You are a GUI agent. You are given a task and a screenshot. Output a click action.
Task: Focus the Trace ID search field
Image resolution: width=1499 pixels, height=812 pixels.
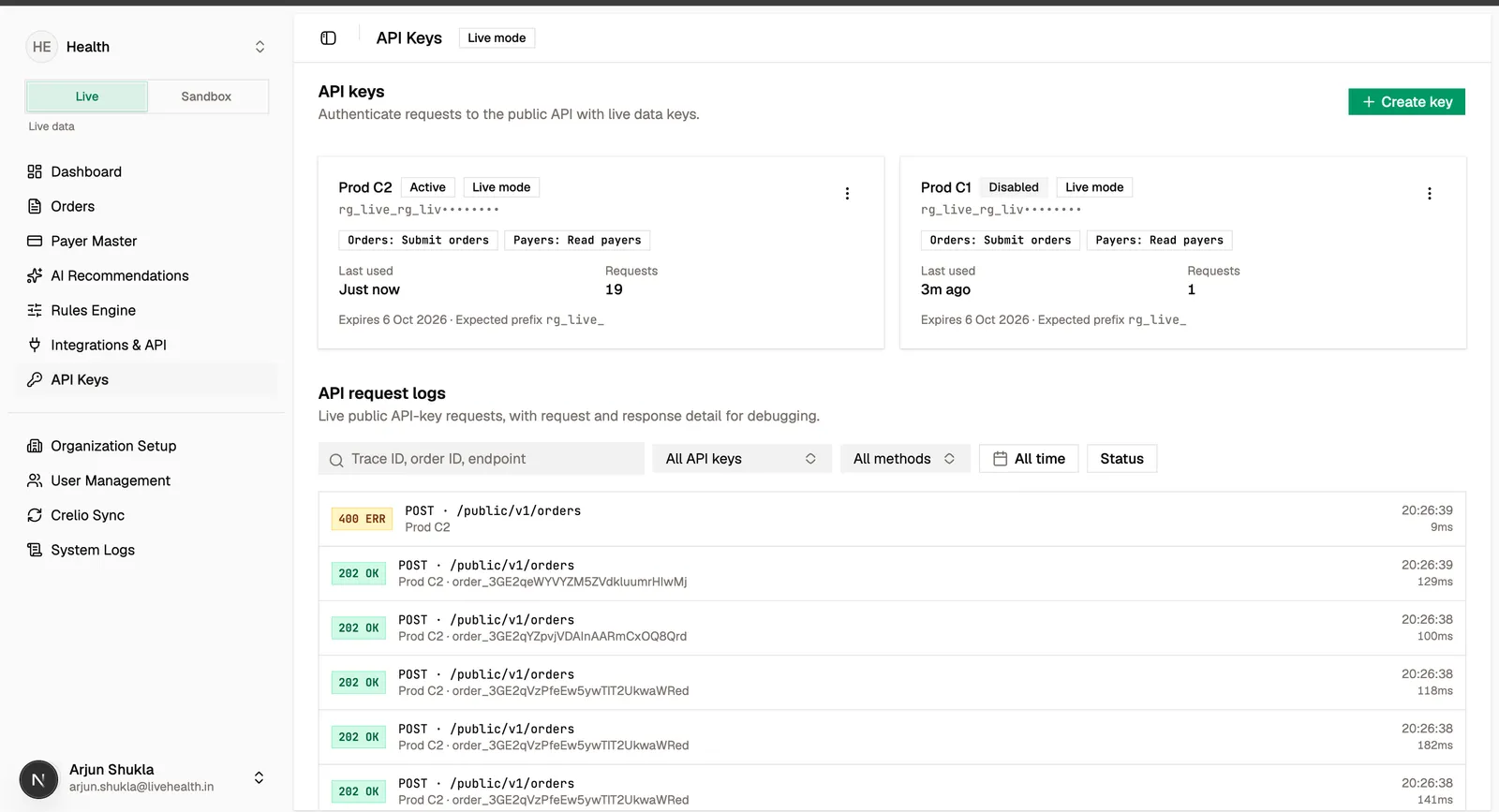pyautogui.click(x=482, y=459)
